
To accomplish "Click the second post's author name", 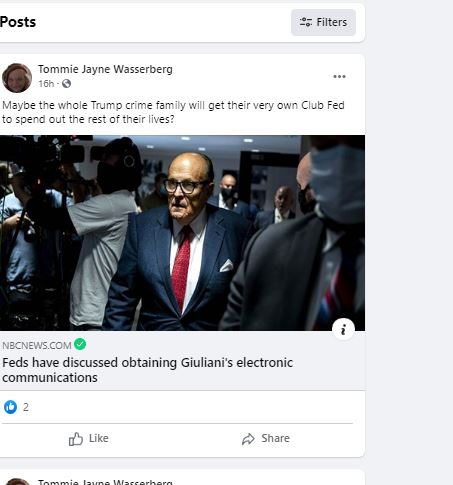I will coord(105,482).
